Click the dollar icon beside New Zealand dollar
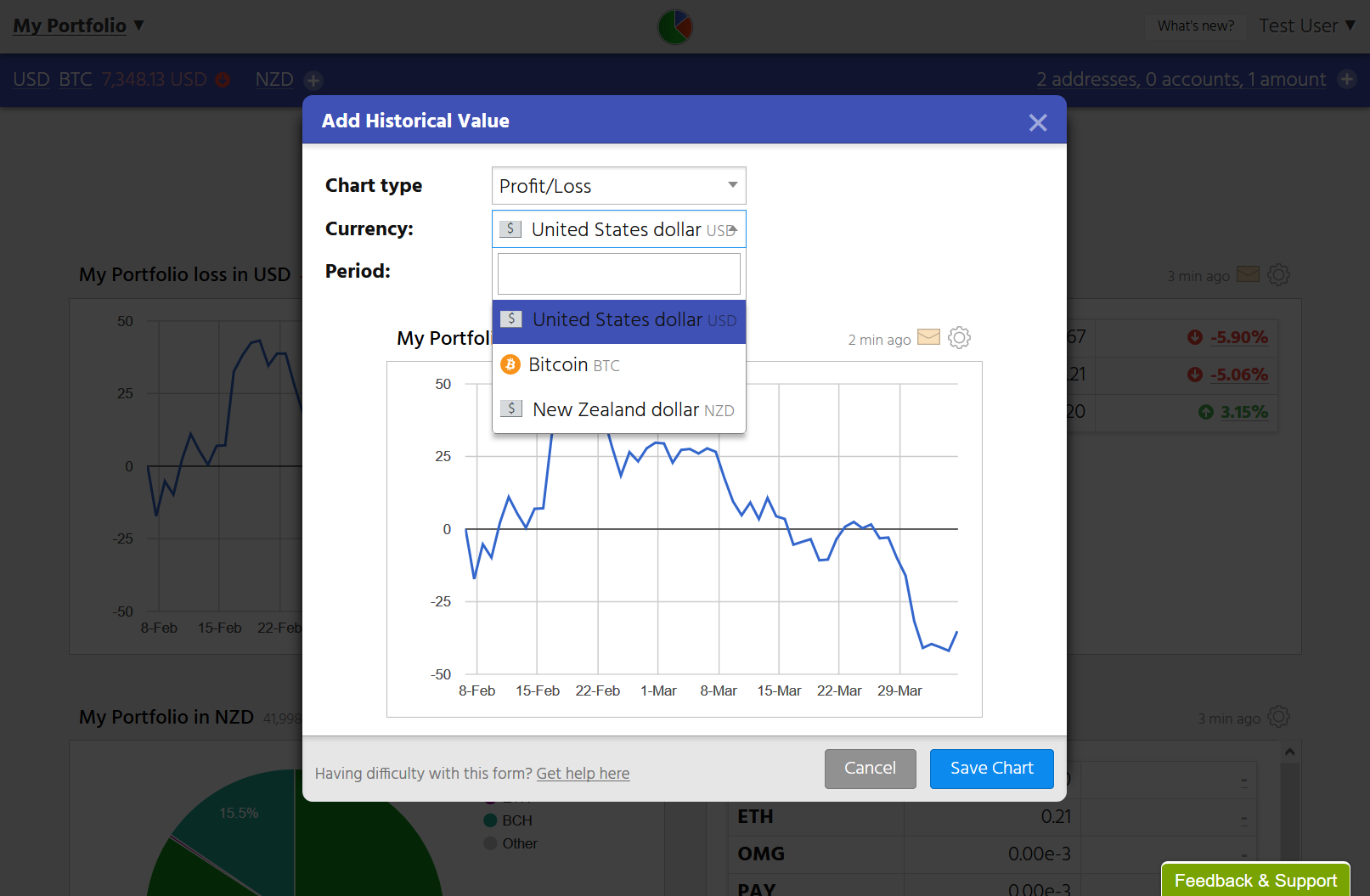 [x=511, y=409]
